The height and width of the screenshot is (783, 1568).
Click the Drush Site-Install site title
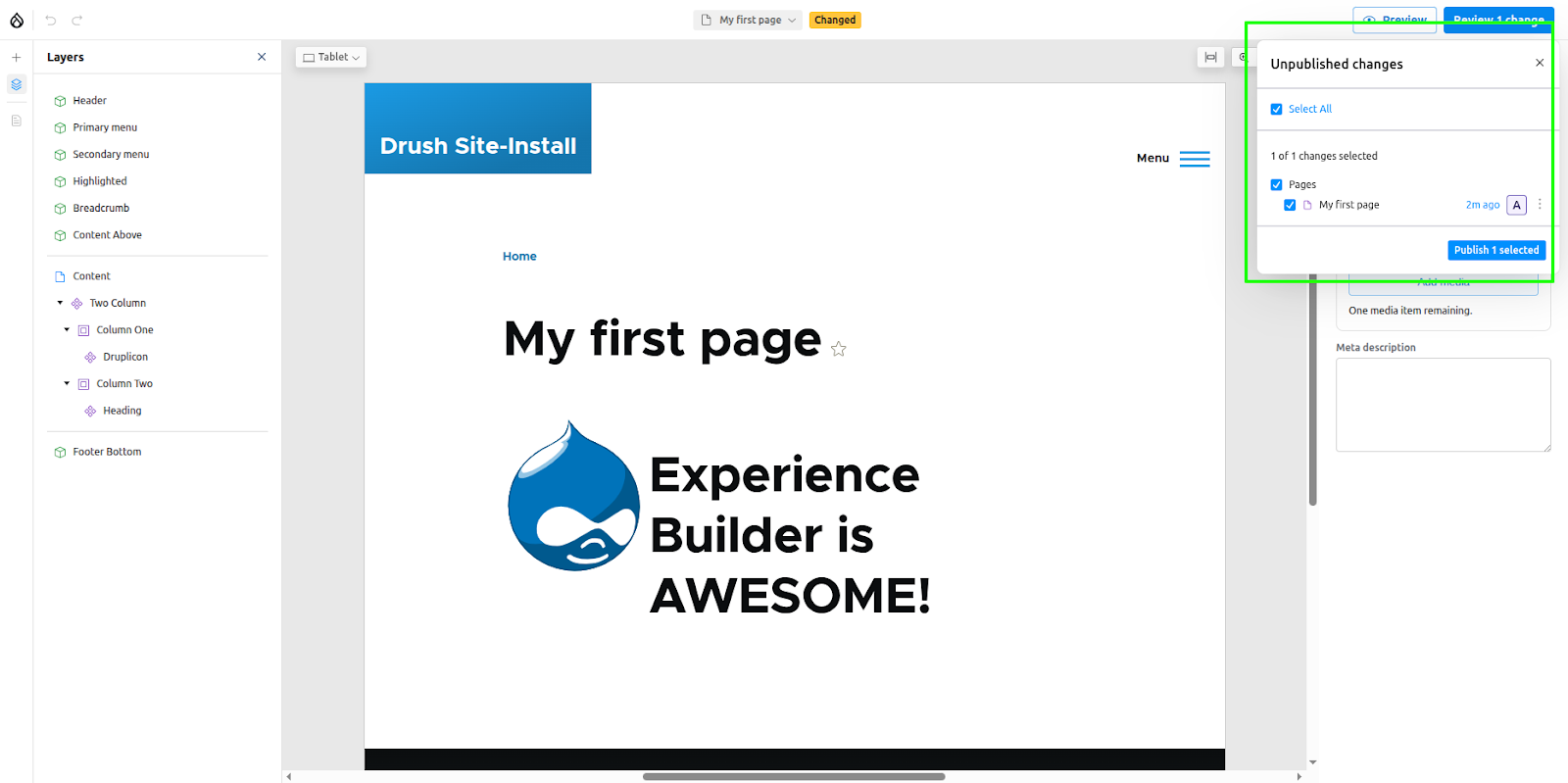click(x=478, y=146)
